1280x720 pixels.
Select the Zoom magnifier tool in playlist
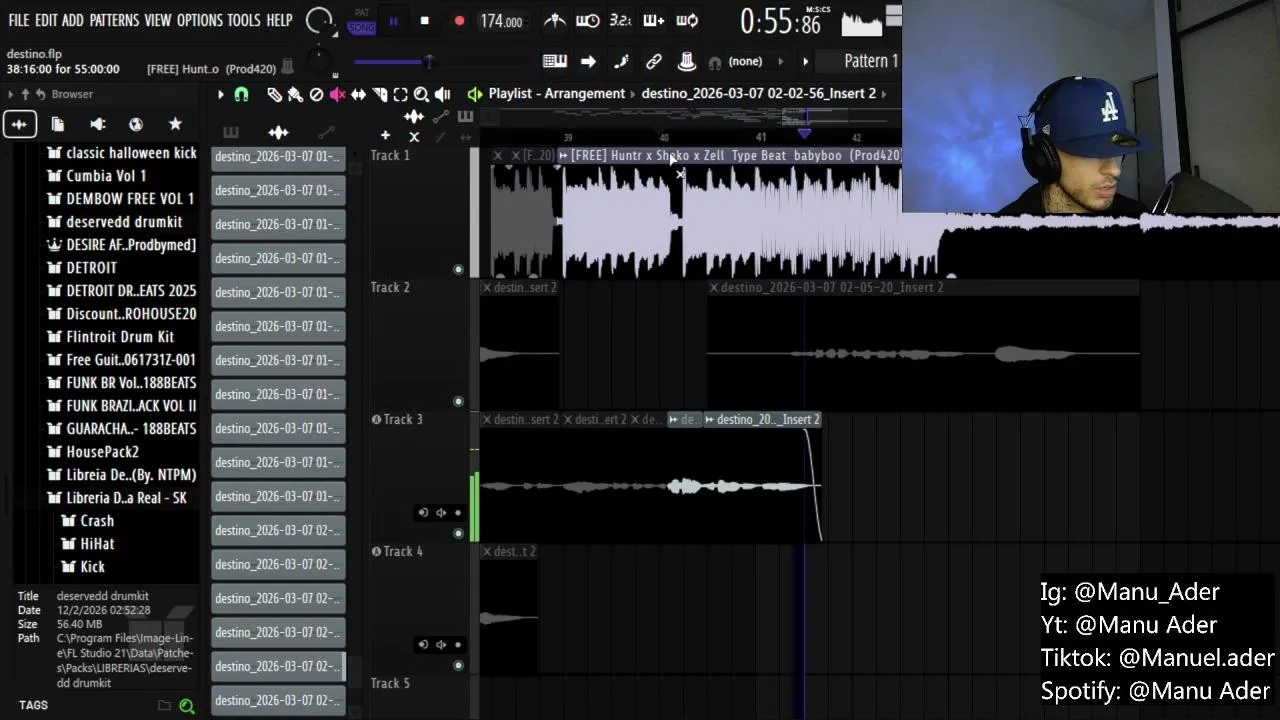[421, 94]
